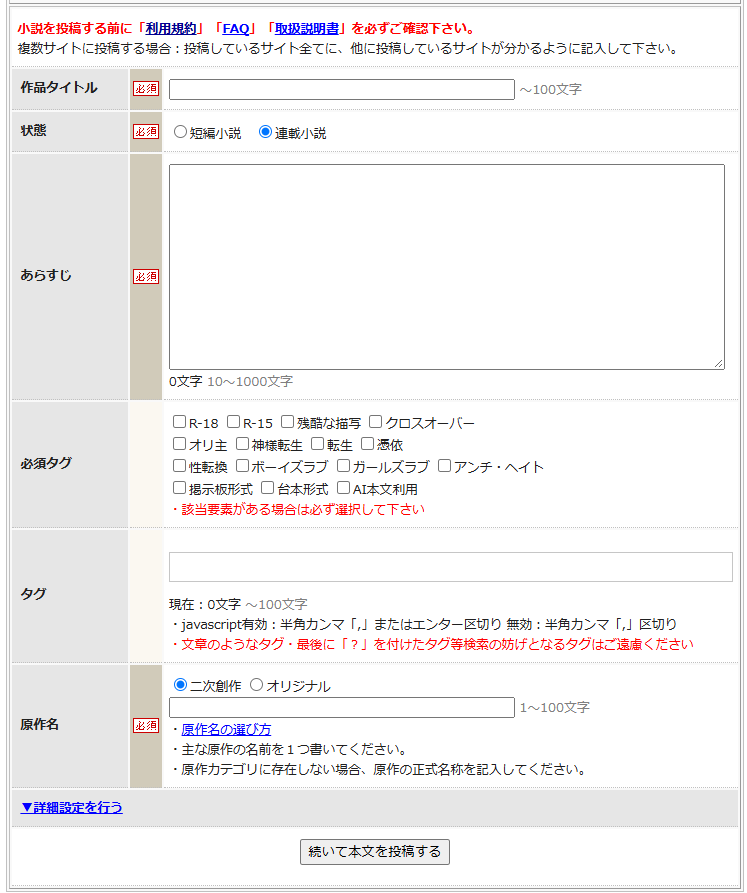Select the オリジナル radio button
The image size is (747, 893).
tap(257, 685)
